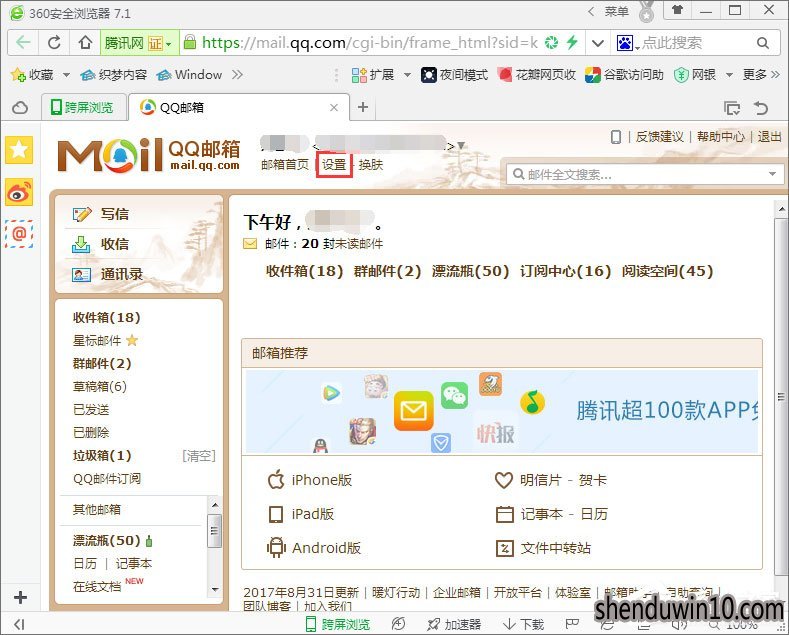
Task: Open 换肤 skin changer
Action: (371, 165)
